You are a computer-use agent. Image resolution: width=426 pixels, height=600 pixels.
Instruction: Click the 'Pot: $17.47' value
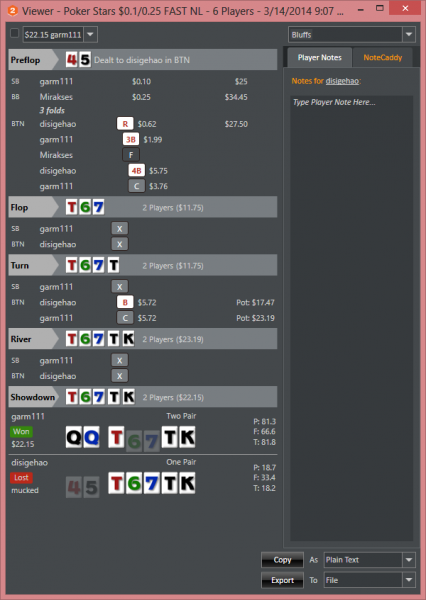pos(255,302)
